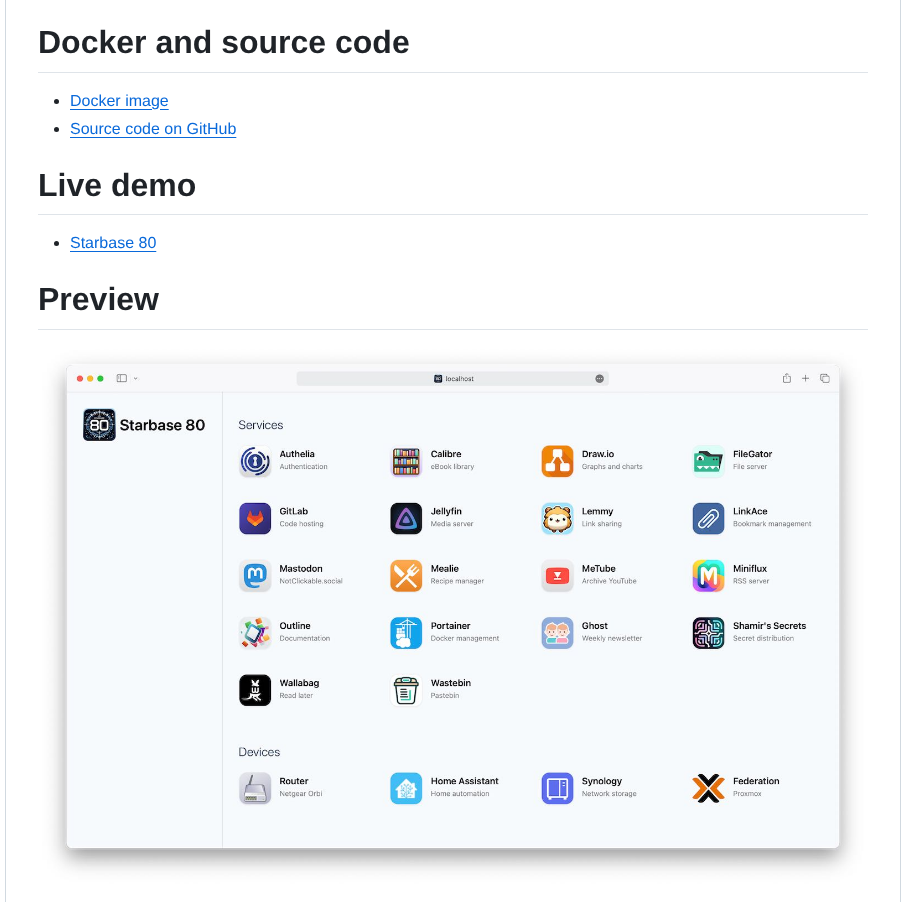Click the Authelia authentication icon
Viewport: 903px width, 902px height.
point(255,461)
